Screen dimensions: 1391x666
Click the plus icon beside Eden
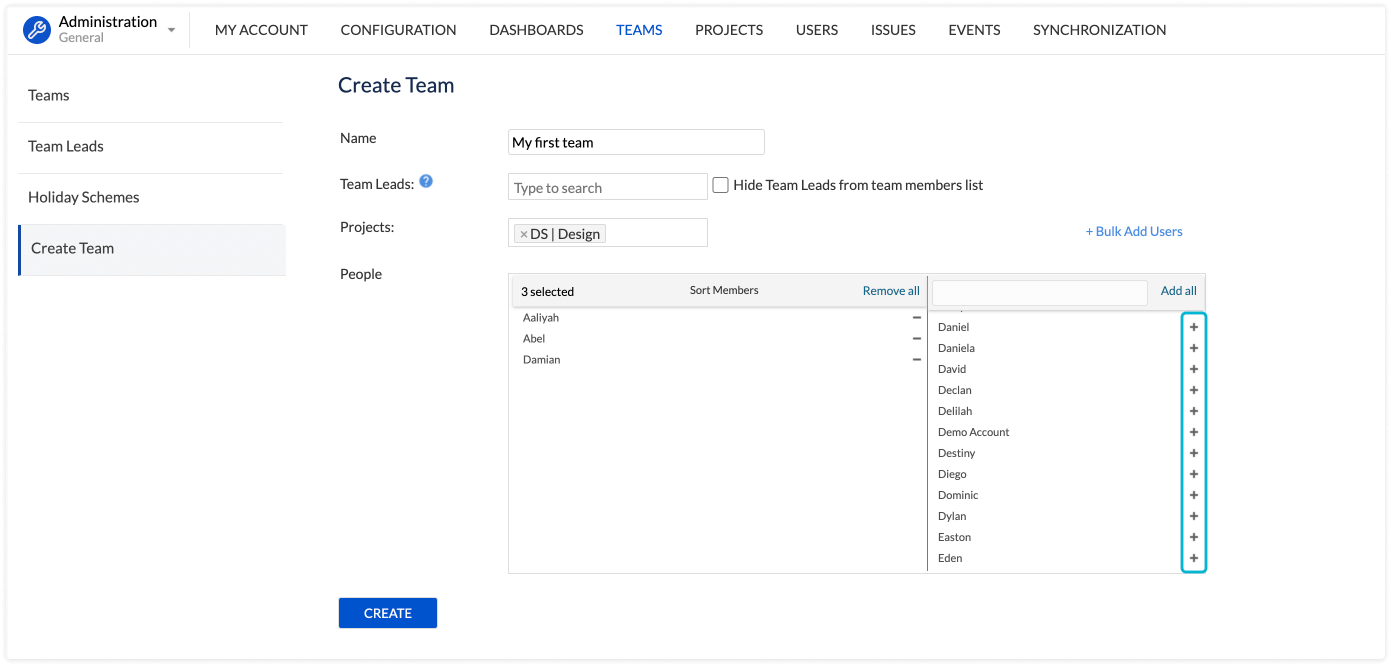pyautogui.click(x=1193, y=558)
